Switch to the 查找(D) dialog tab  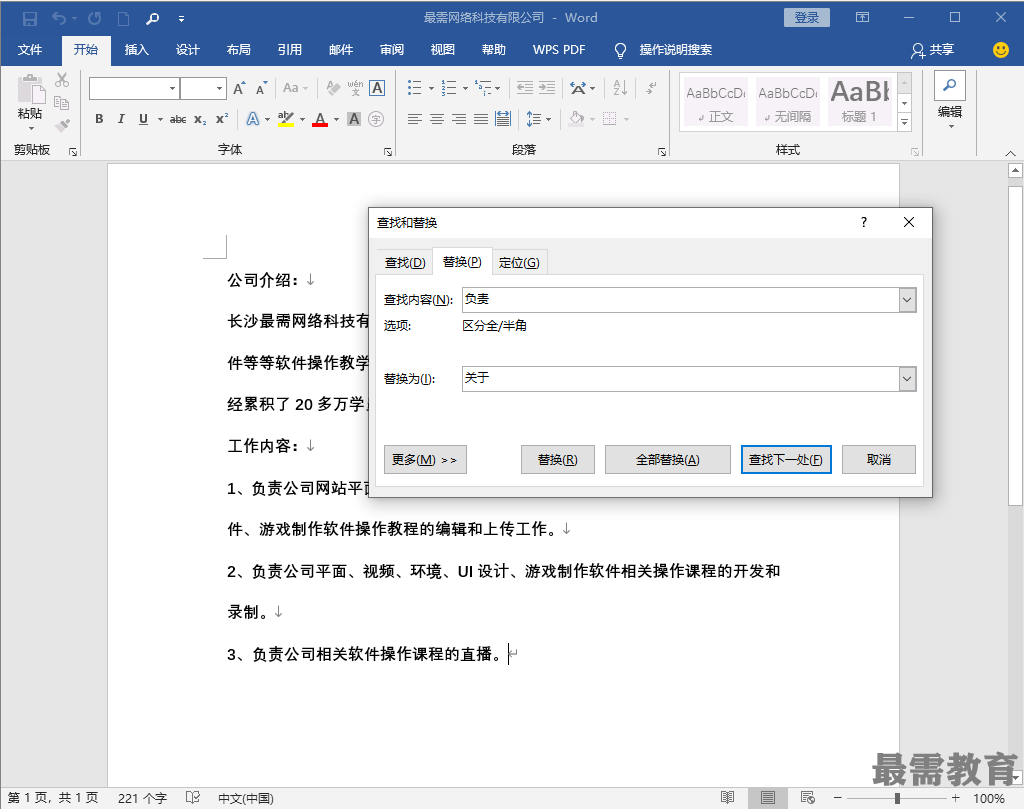[x=405, y=262]
